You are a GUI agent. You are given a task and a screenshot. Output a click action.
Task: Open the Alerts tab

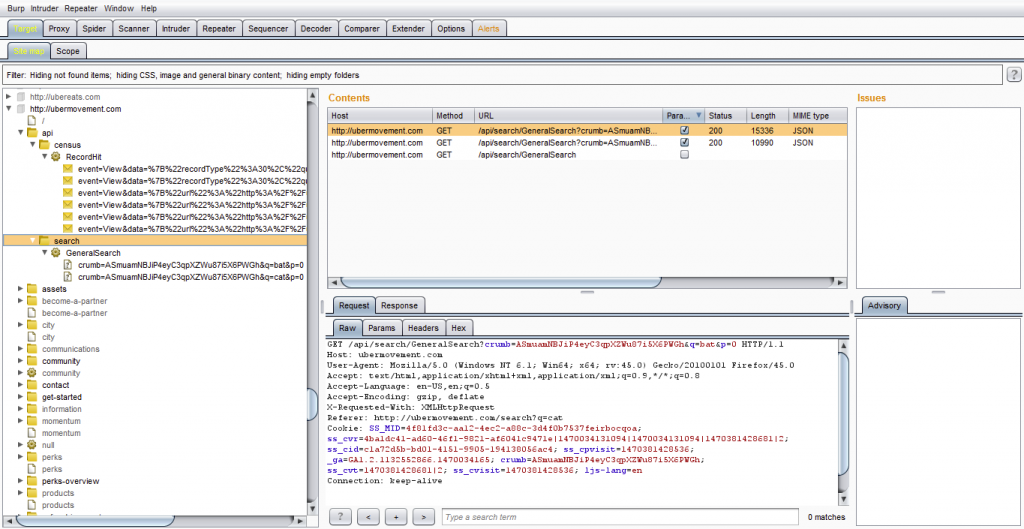(488, 29)
